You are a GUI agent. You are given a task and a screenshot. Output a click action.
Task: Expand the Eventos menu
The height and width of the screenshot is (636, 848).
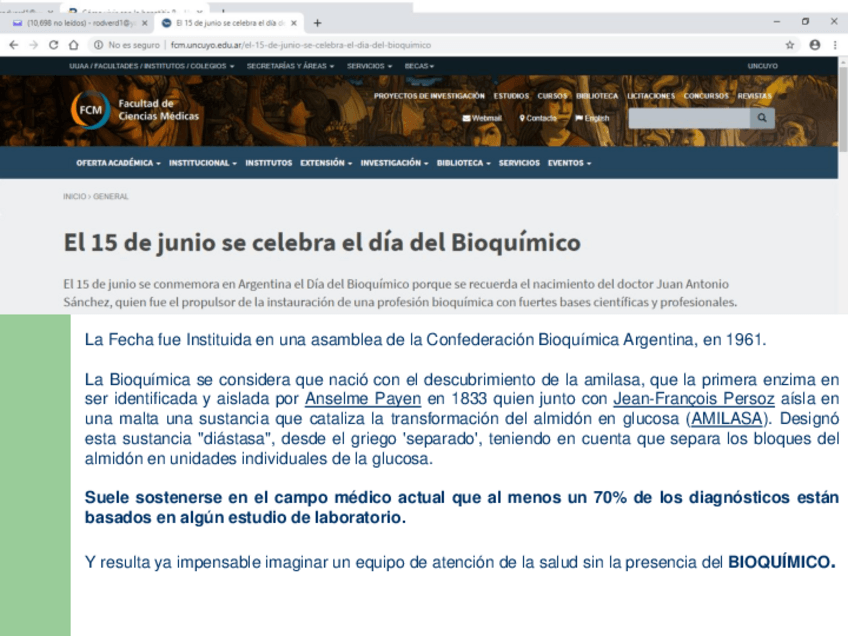point(569,163)
